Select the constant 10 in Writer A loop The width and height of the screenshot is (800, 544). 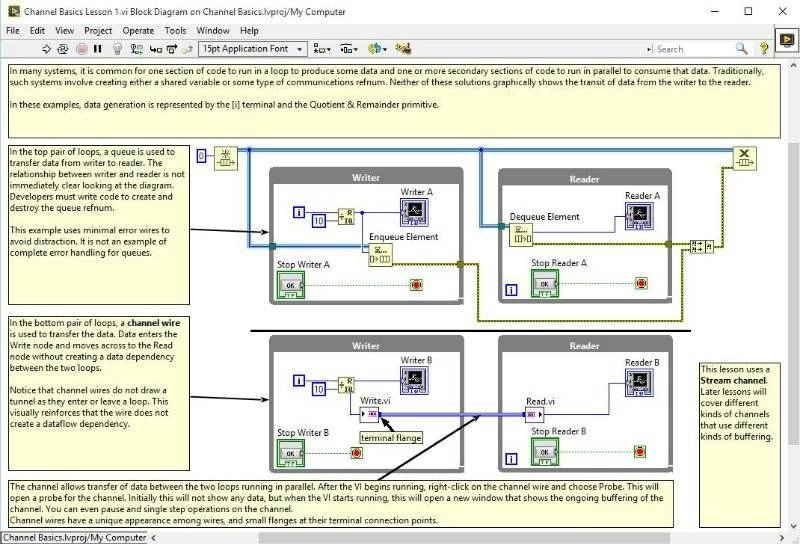click(319, 221)
